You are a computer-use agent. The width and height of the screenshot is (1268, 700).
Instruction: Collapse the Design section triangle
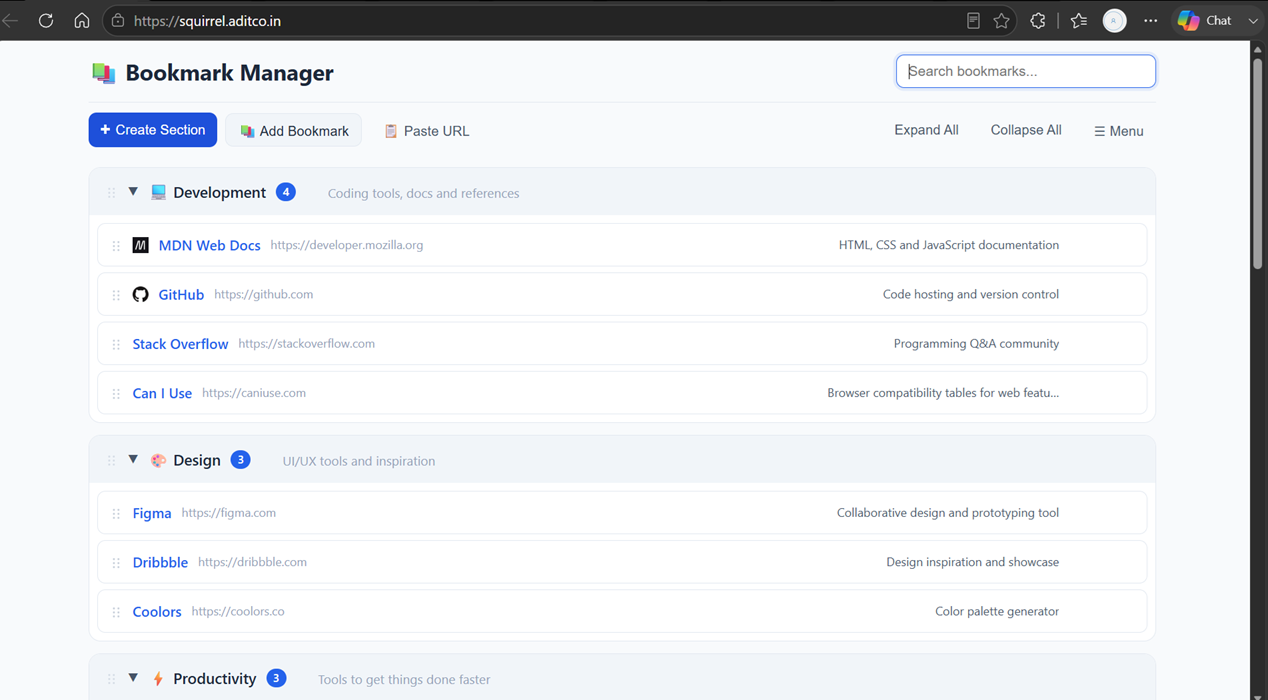point(133,460)
